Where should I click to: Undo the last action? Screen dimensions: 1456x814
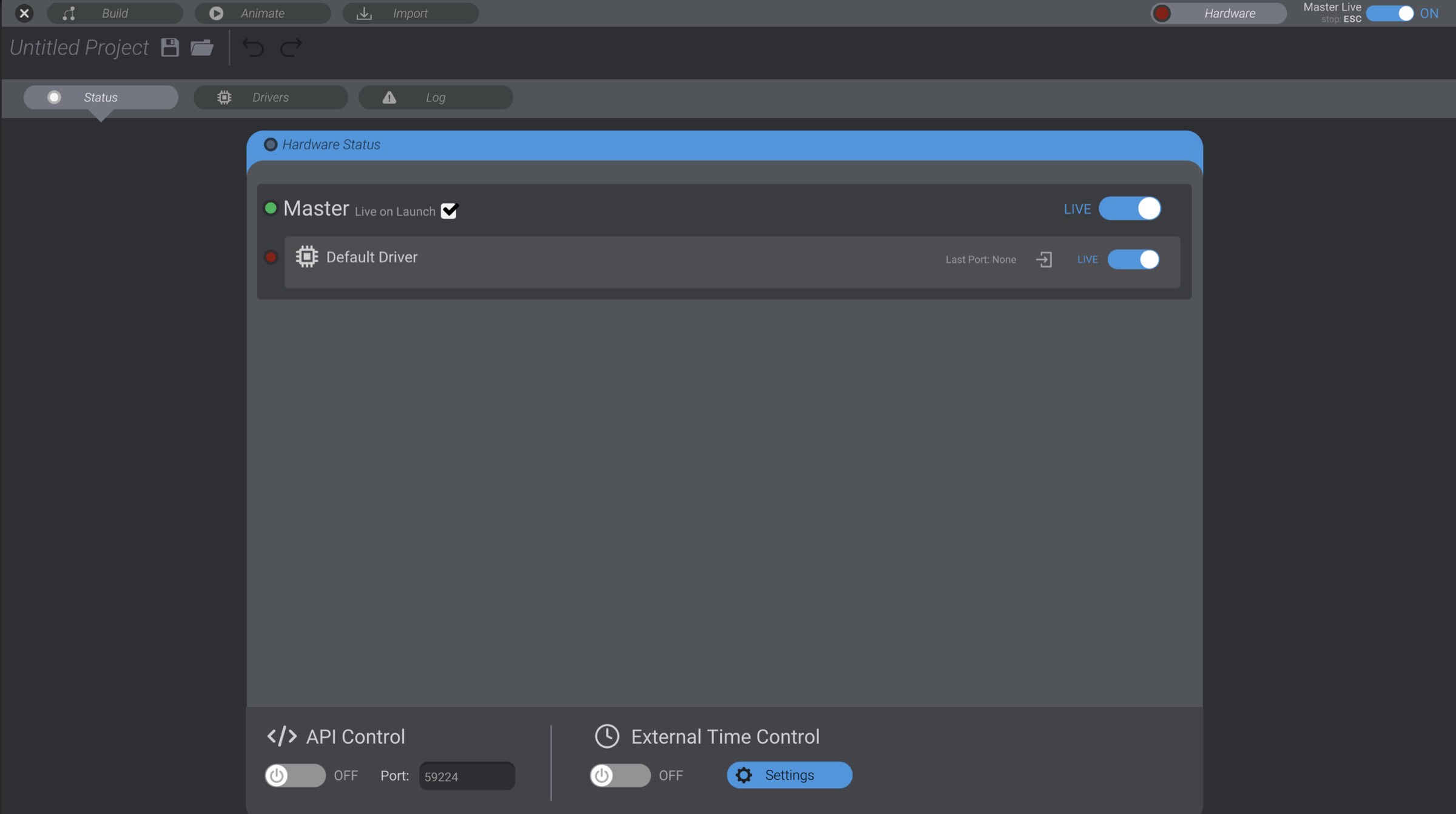tap(254, 47)
